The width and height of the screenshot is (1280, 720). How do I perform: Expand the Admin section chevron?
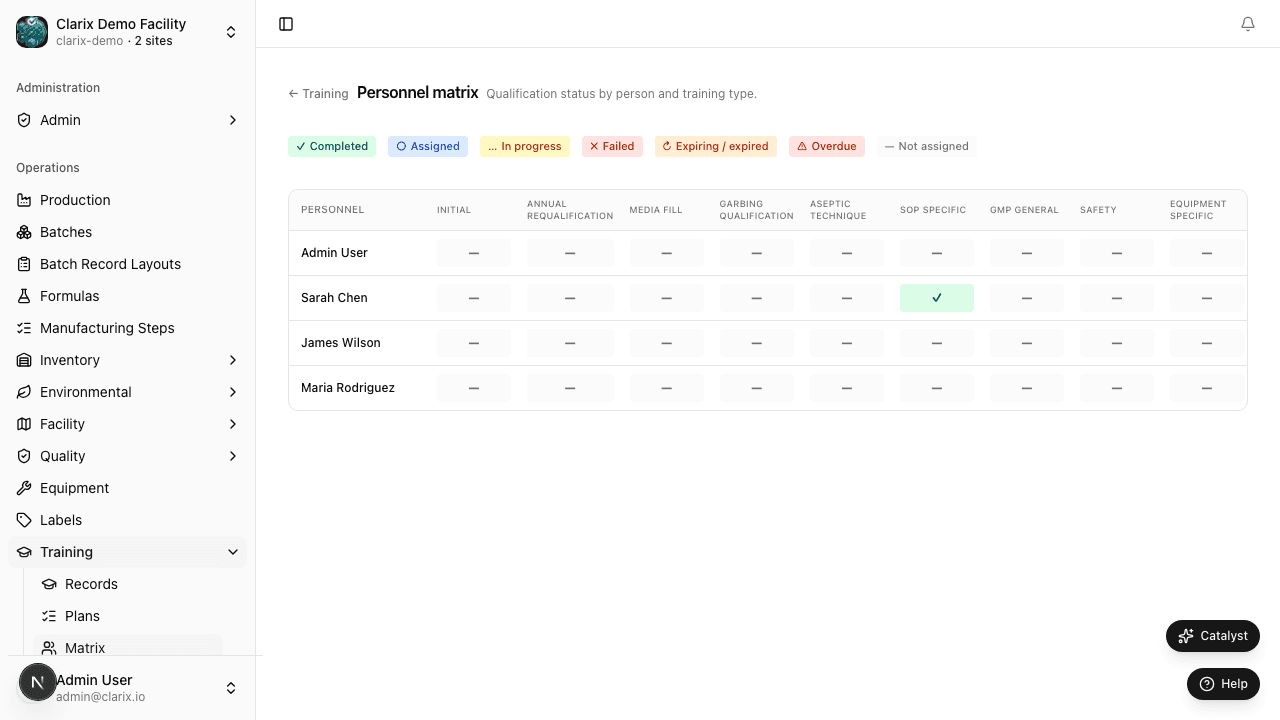click(x=233, y=120)
